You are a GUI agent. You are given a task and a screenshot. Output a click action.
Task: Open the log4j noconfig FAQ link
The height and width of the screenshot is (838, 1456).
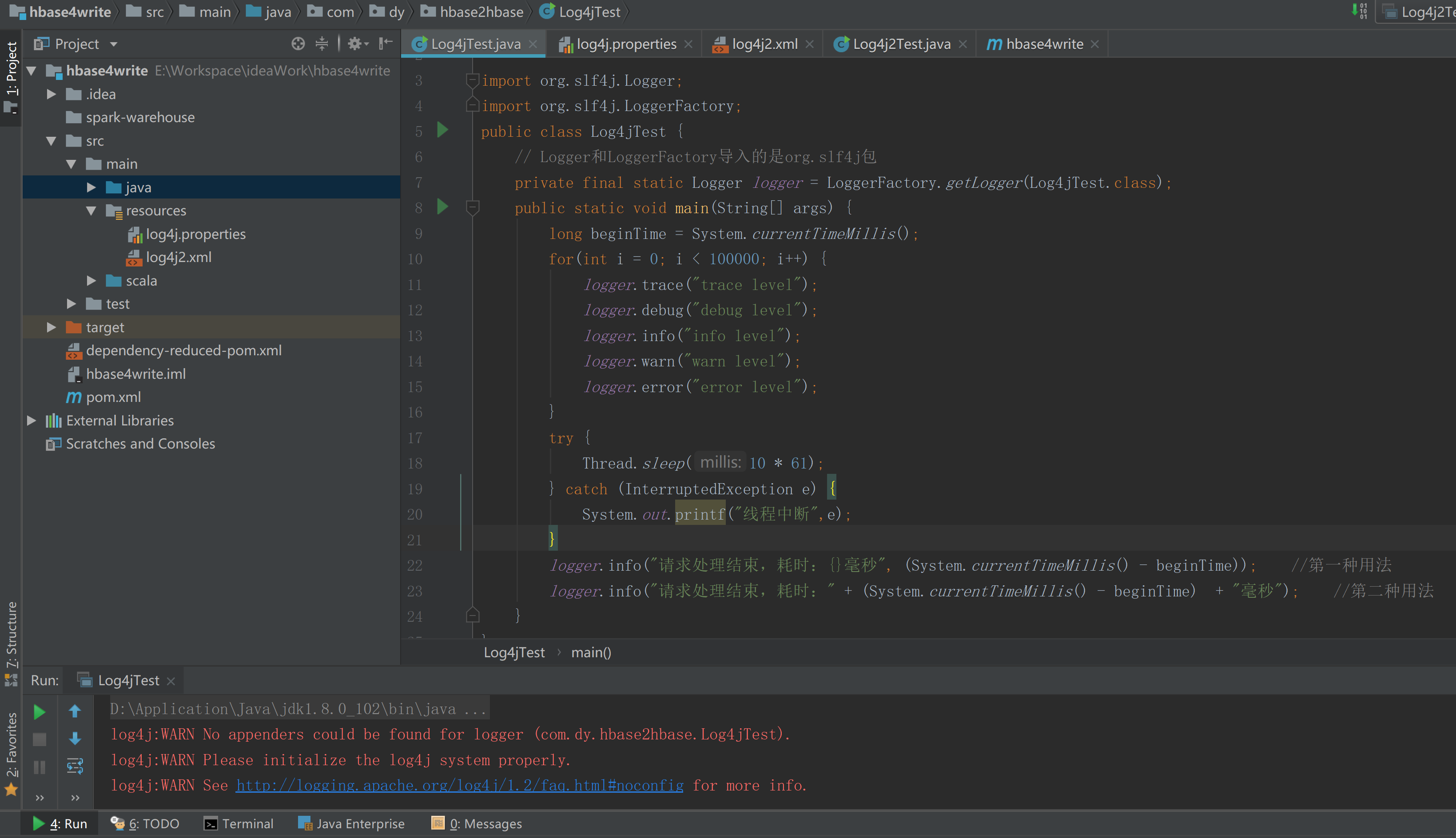(459, 785)
